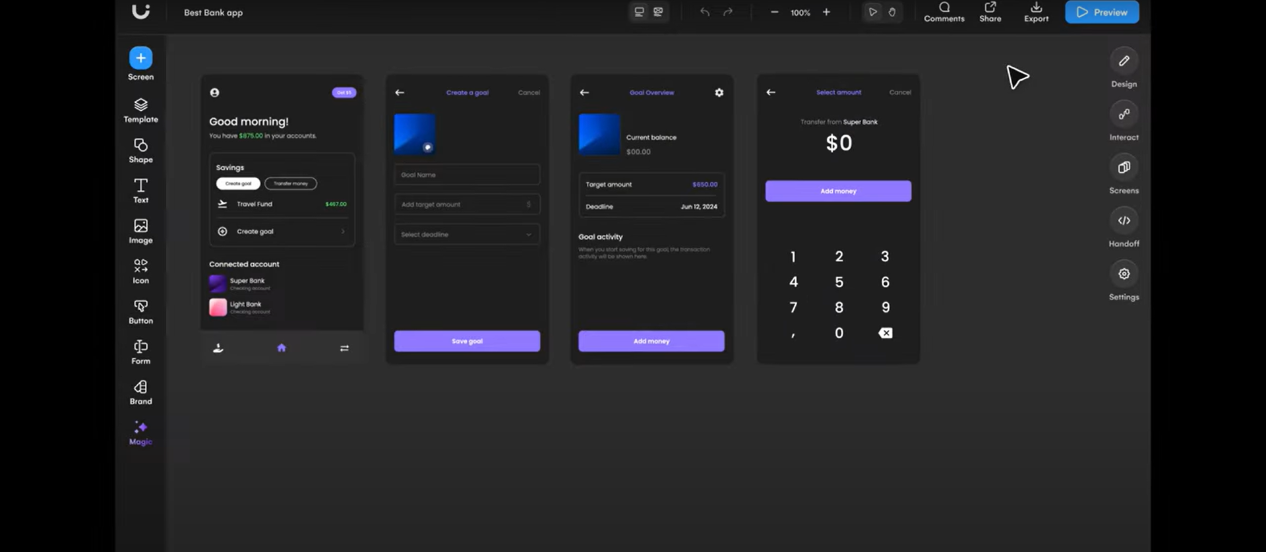Screen dimensions: 1266x552
Task: Select the pointer cursor tool
Action: click(873, 12)
